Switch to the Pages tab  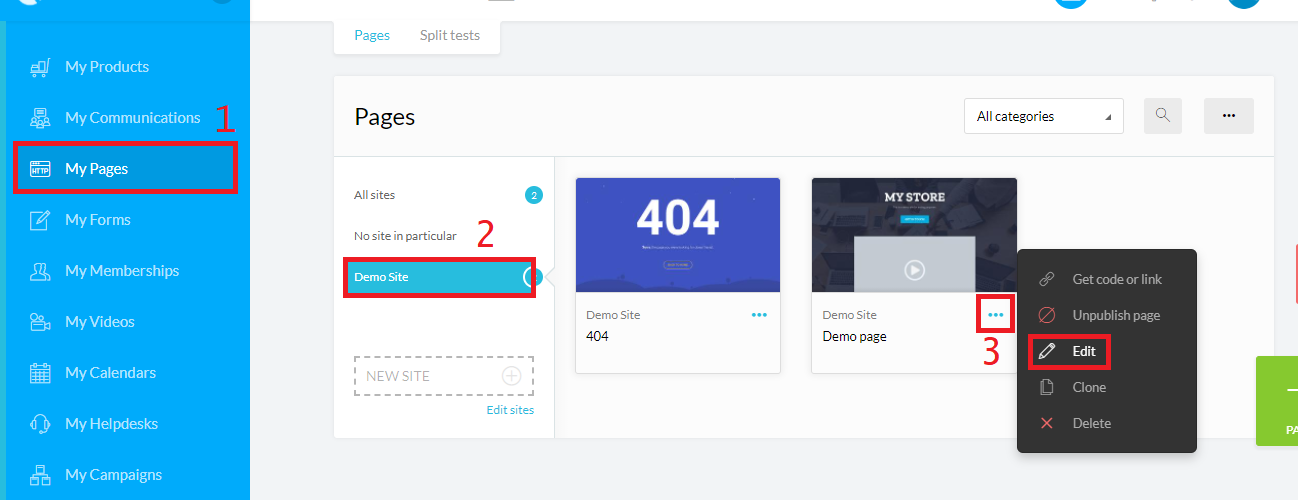click(x=372, y=35)
